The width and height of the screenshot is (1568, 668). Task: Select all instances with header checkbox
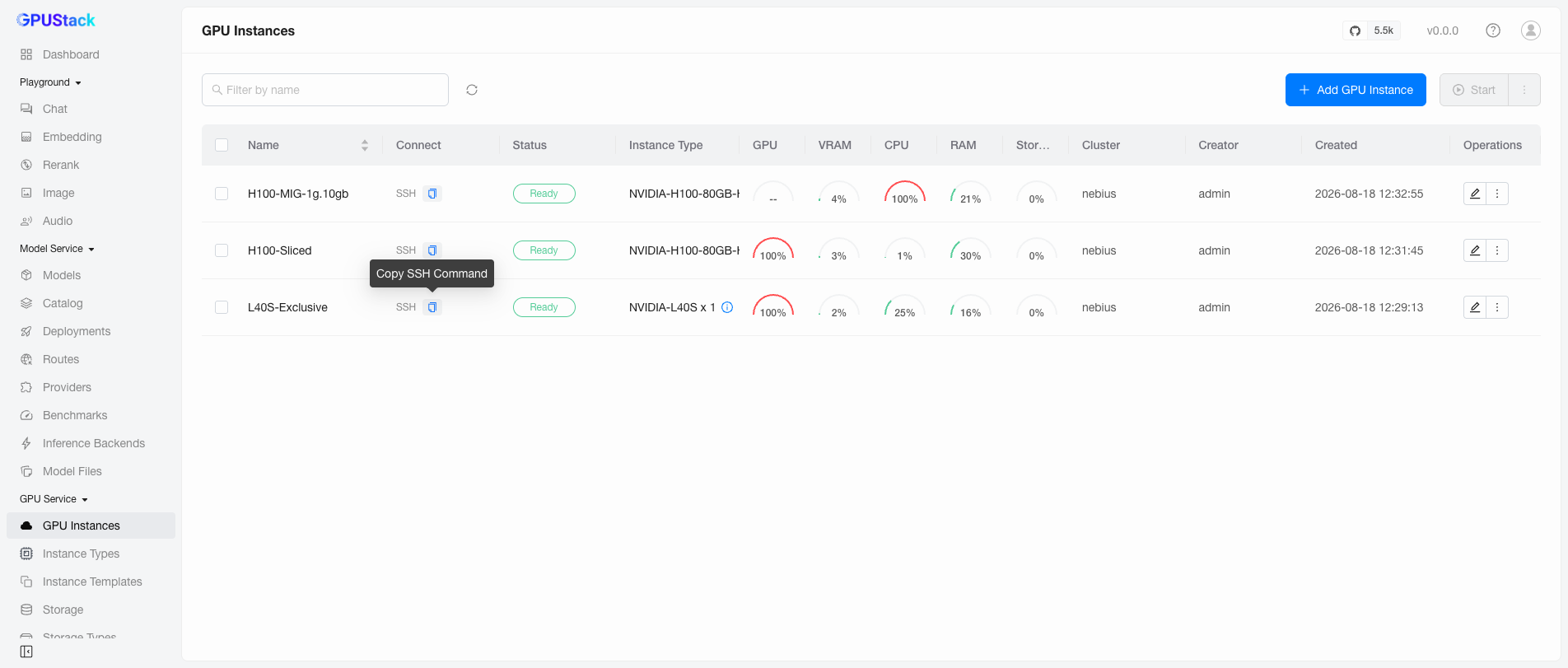222,145
